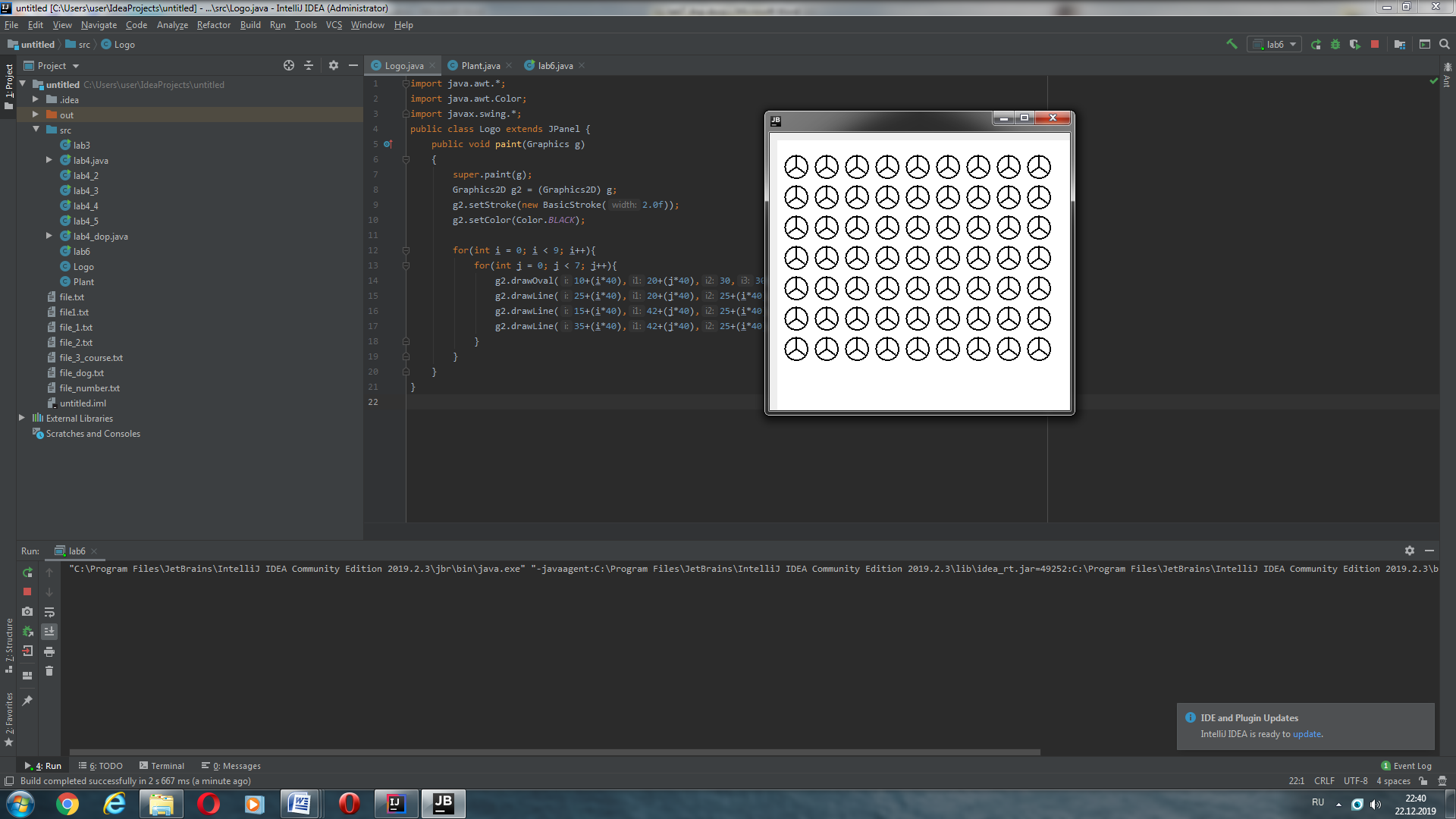Start debugging with the green bug icon
This screenshot has width=1456, height=819.
tap(1335, 44)
